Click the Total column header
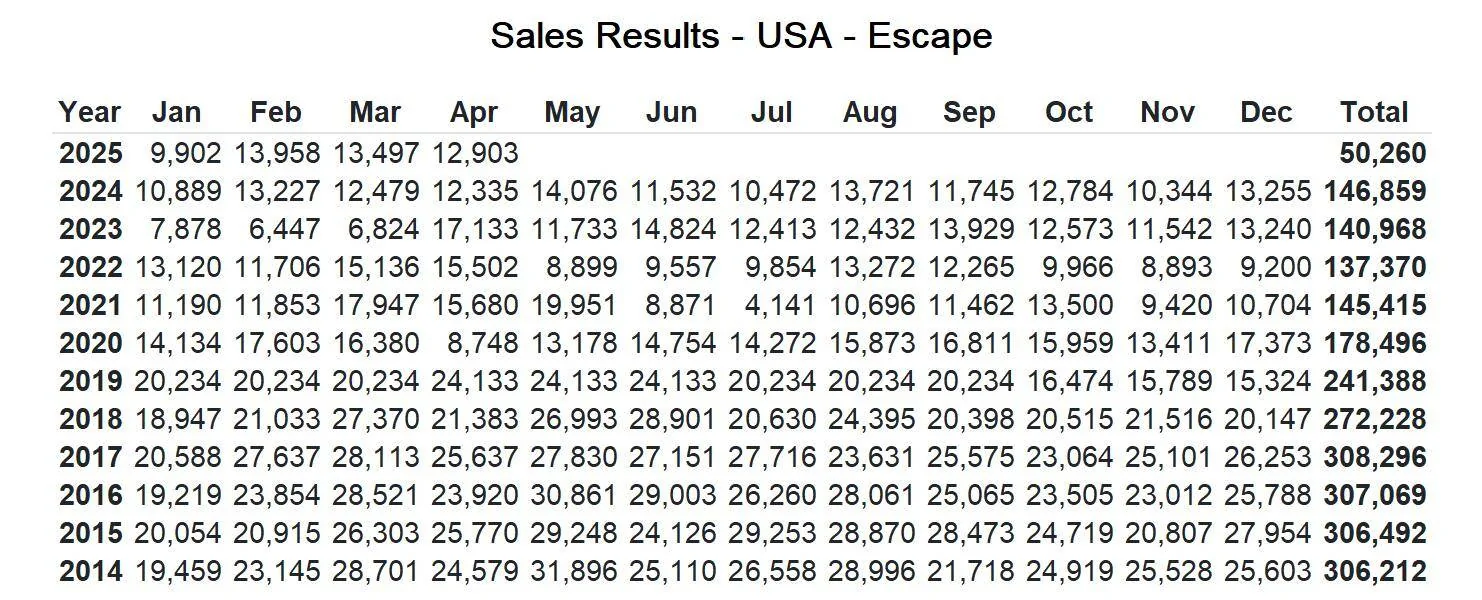The width and height of the screenshot is (1482, 600). [x=1374, y=112]
